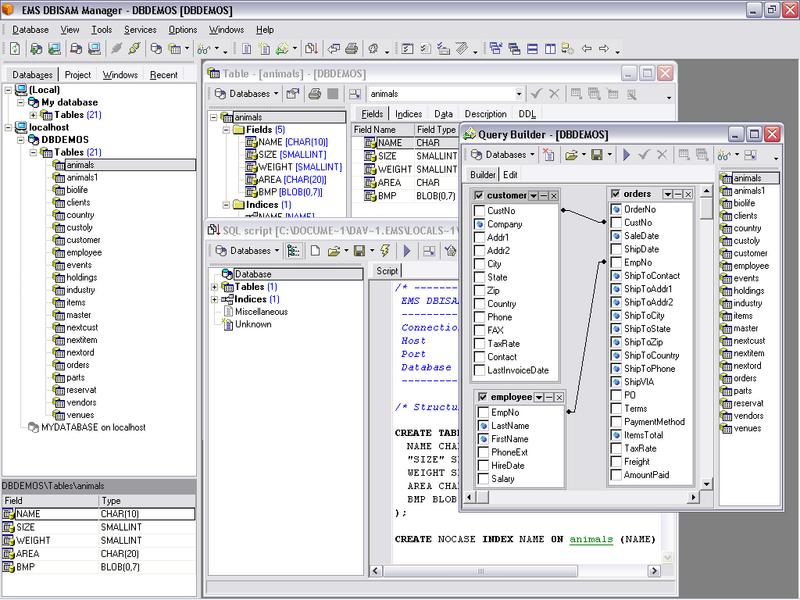Click the underlined animals link in SQL script

(591, 539)
